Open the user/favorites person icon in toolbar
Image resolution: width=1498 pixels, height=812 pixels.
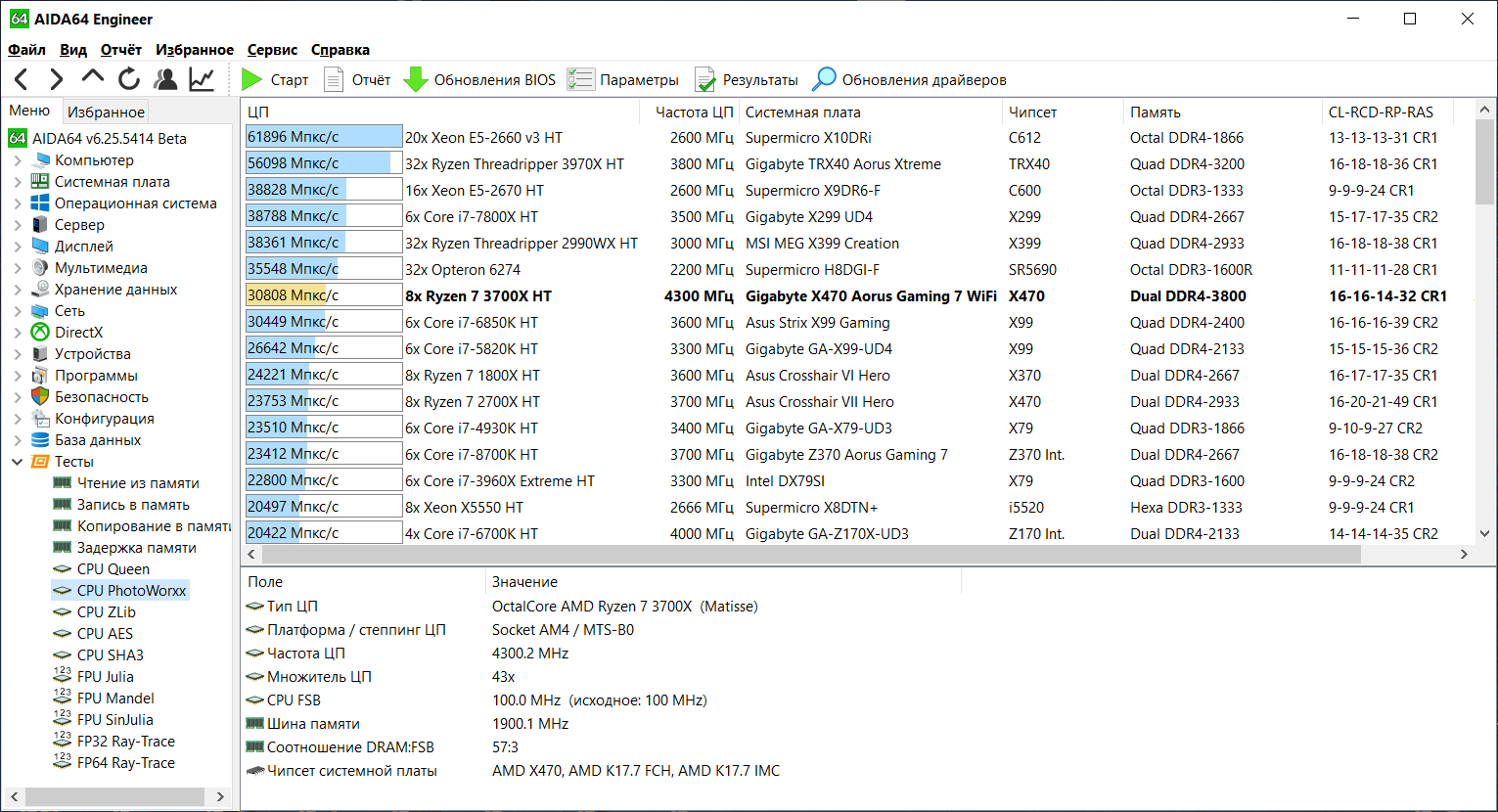[165, 79]
